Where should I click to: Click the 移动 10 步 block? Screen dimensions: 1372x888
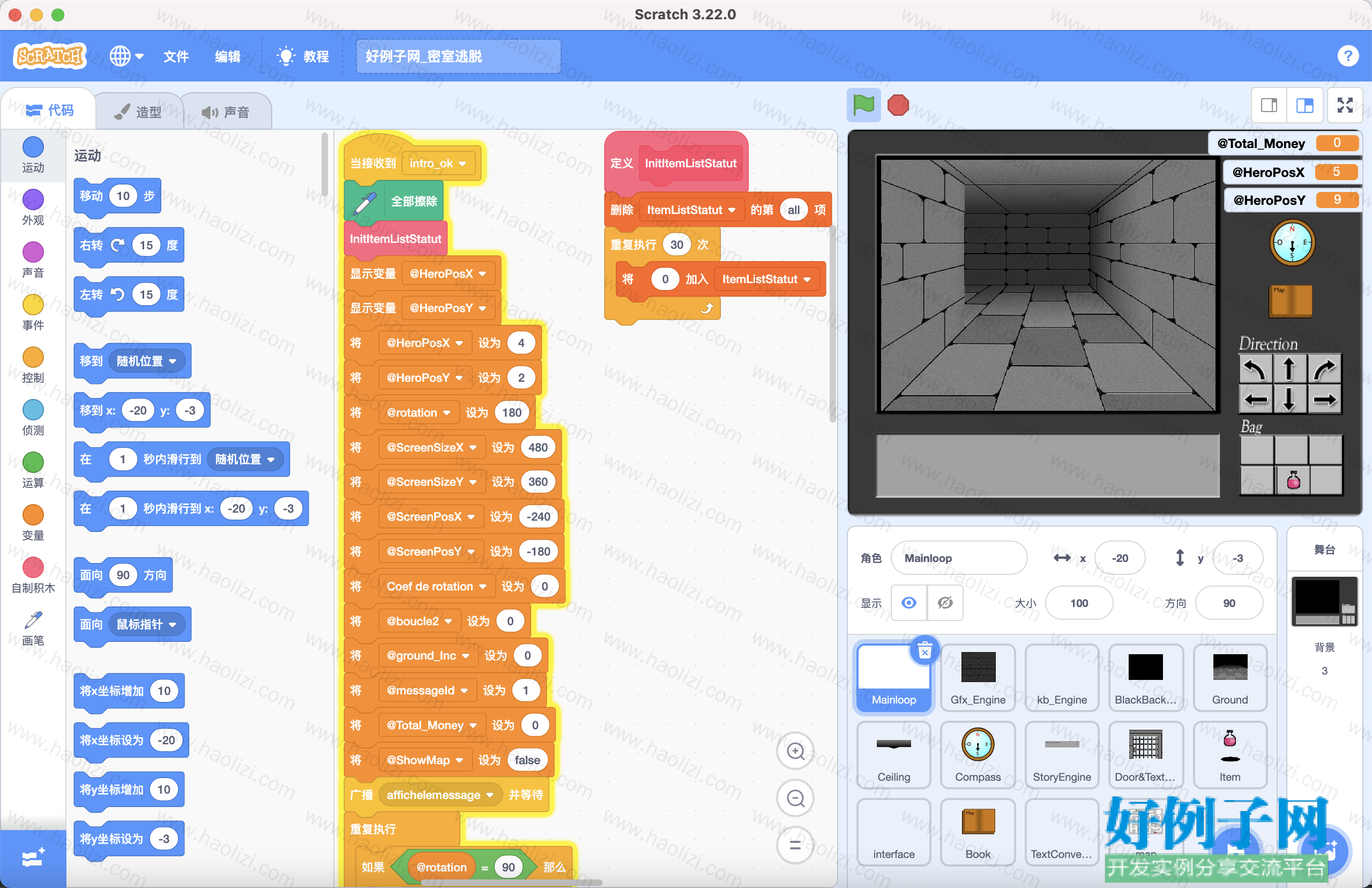coord(117,196)
